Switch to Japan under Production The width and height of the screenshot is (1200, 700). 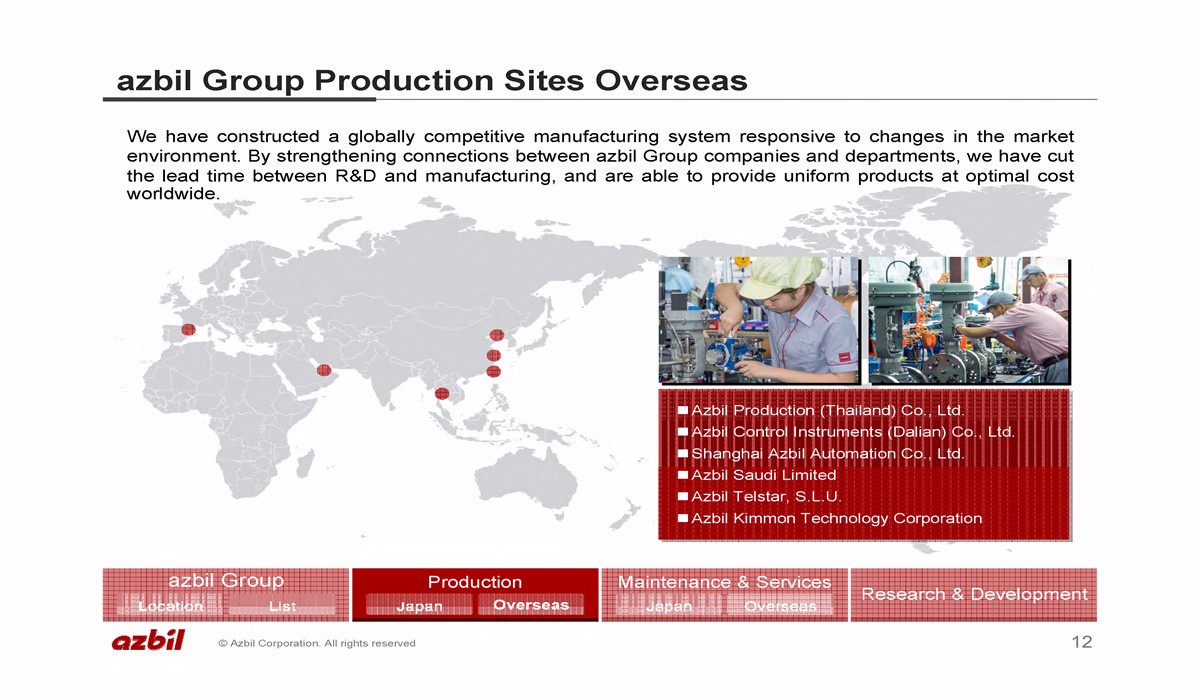[419, 606]
